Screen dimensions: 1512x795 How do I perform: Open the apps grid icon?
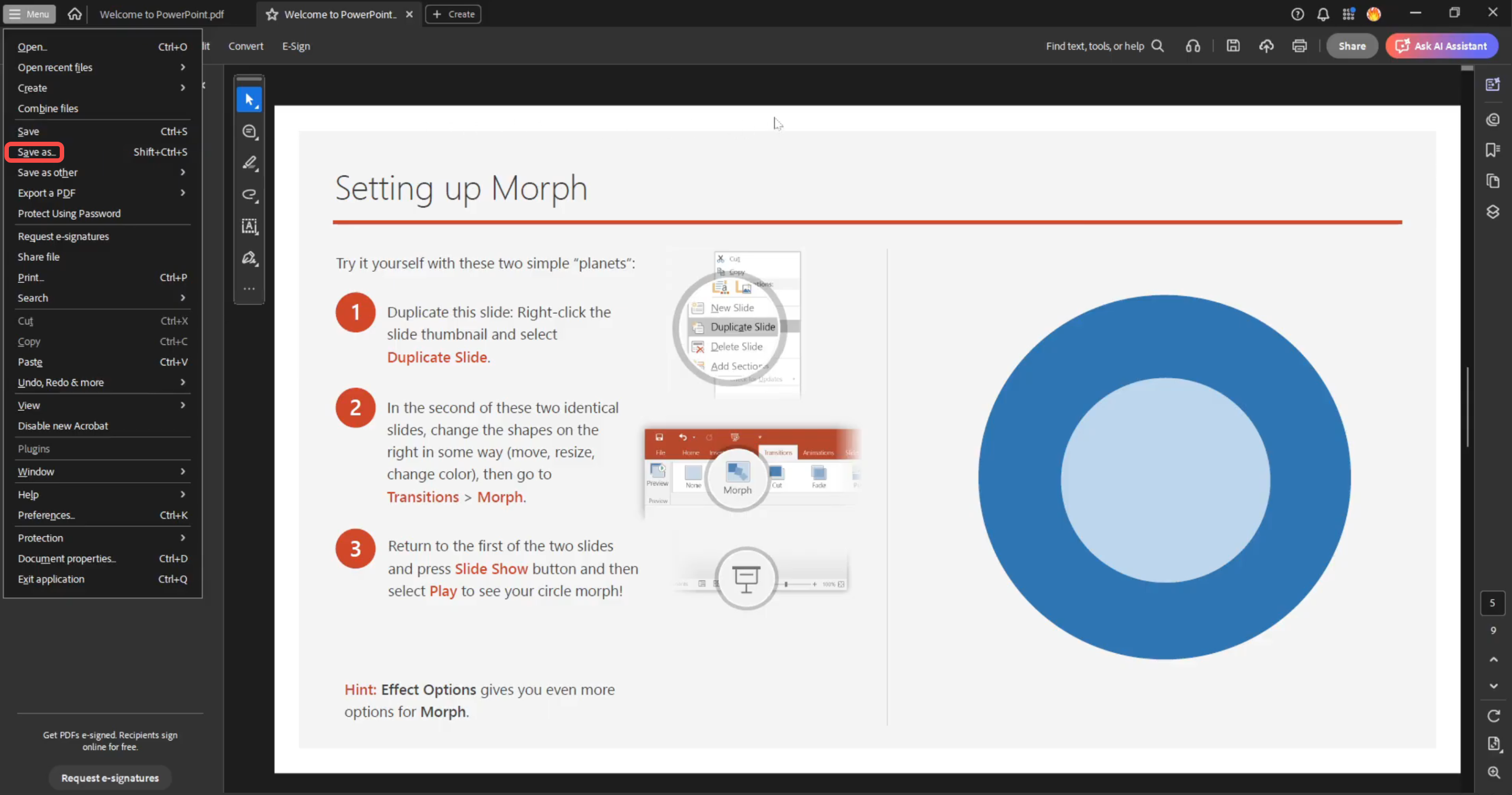pyautogui.click(x=1348, y=14)
